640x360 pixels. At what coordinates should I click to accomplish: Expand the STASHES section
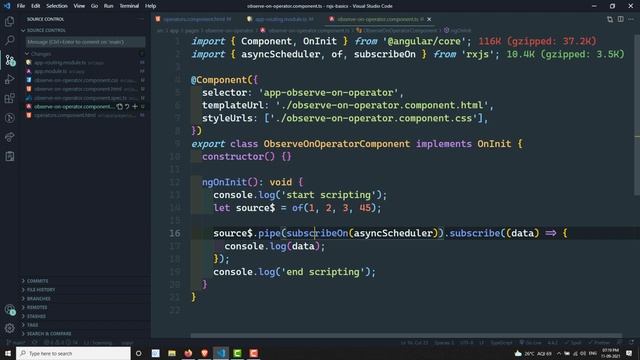tap(85, 316)
